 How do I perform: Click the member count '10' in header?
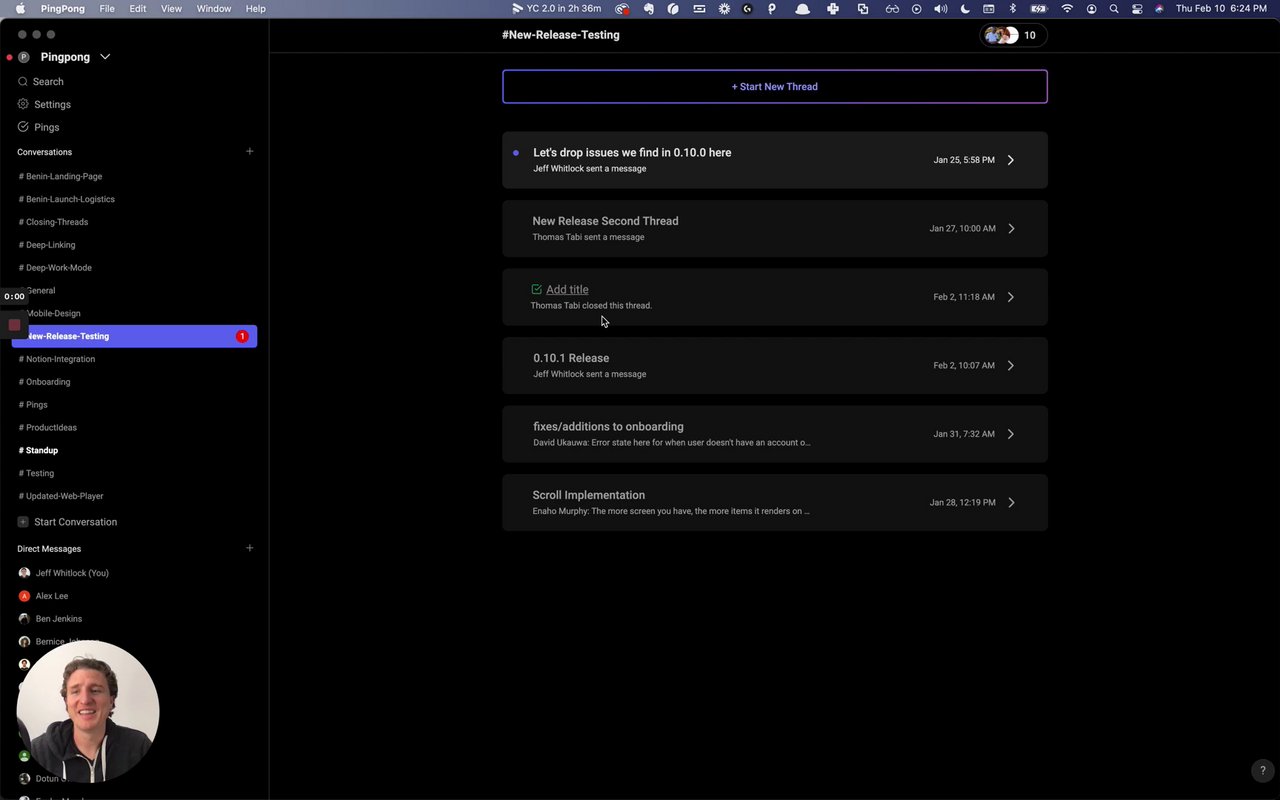coord(1030,35)
